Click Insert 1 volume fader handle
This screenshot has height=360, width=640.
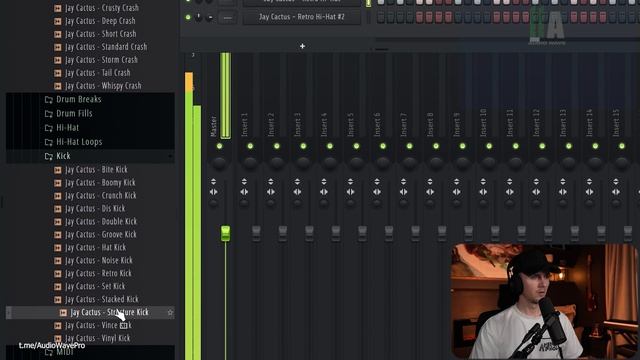[256, 233]
